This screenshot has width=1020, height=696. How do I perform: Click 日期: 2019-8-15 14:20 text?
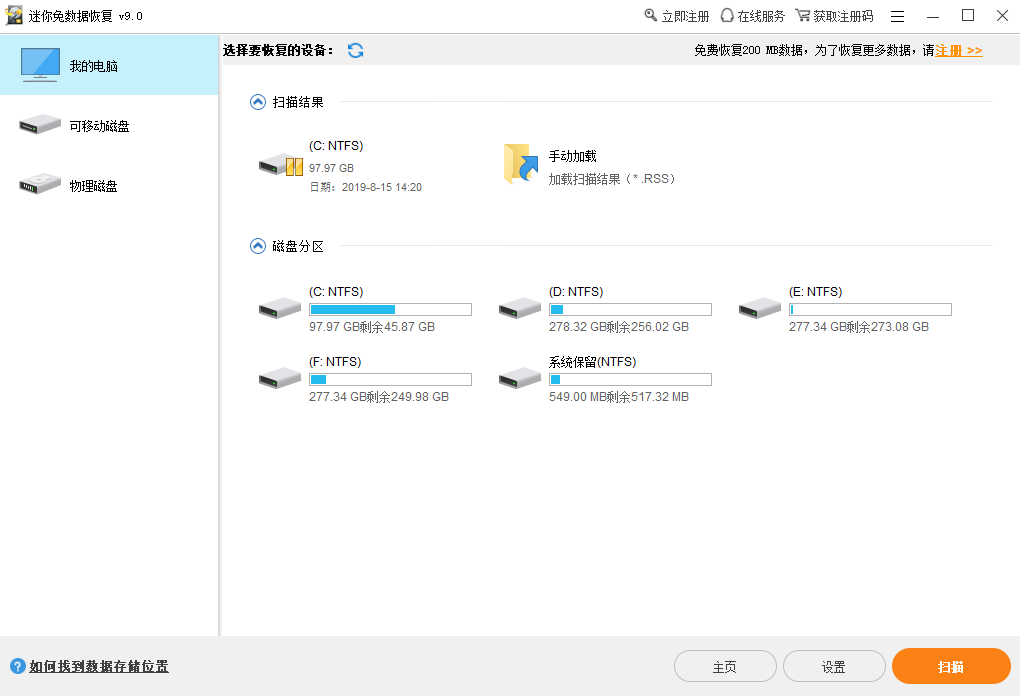[x=366, y=187]
